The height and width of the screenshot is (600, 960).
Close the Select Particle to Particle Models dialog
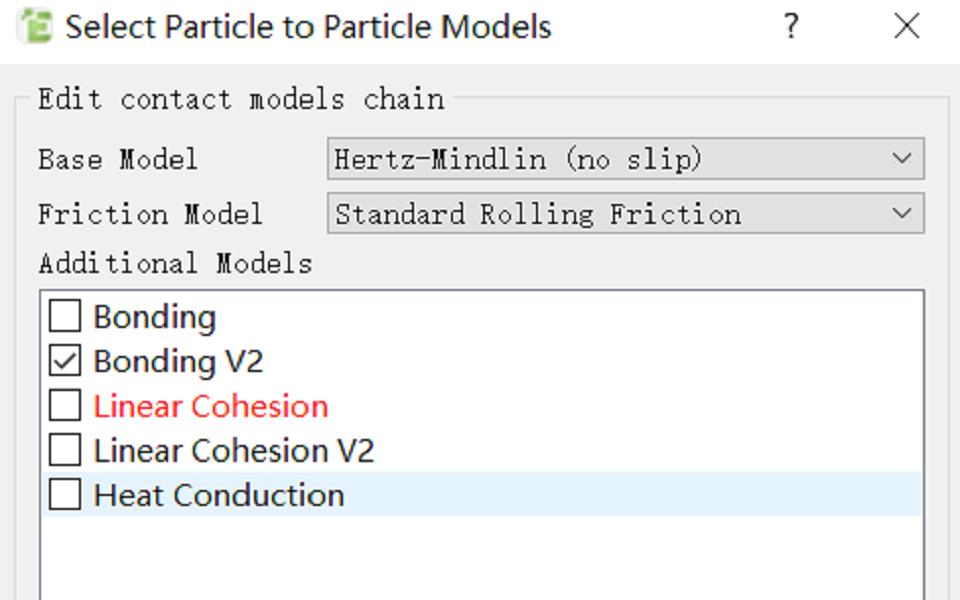[x=906, y=26]
